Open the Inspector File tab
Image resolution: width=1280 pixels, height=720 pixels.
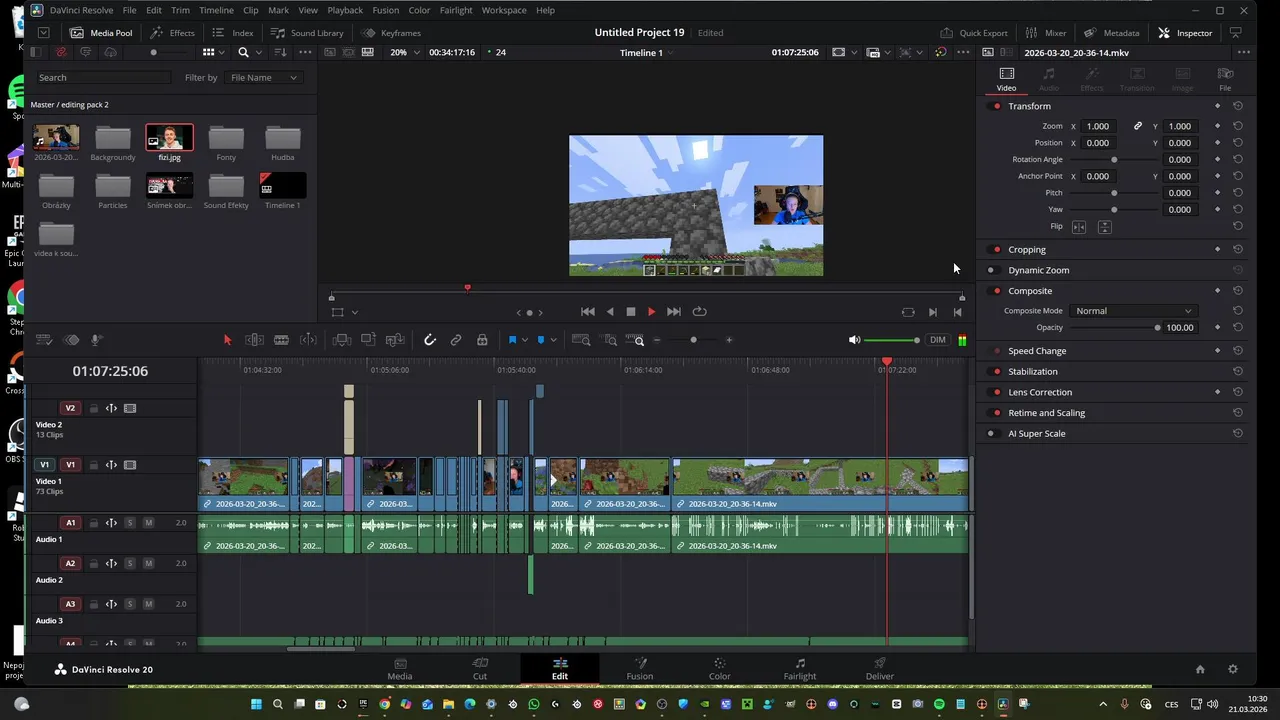coord(1225,79)
